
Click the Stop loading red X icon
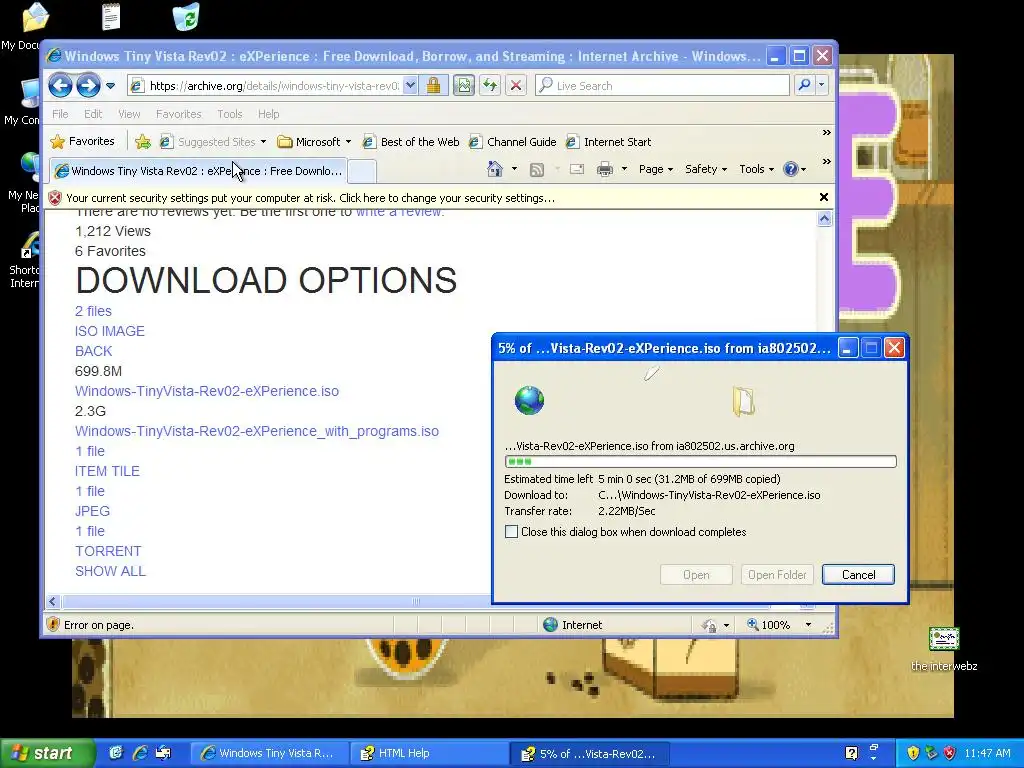pos(516,86)
